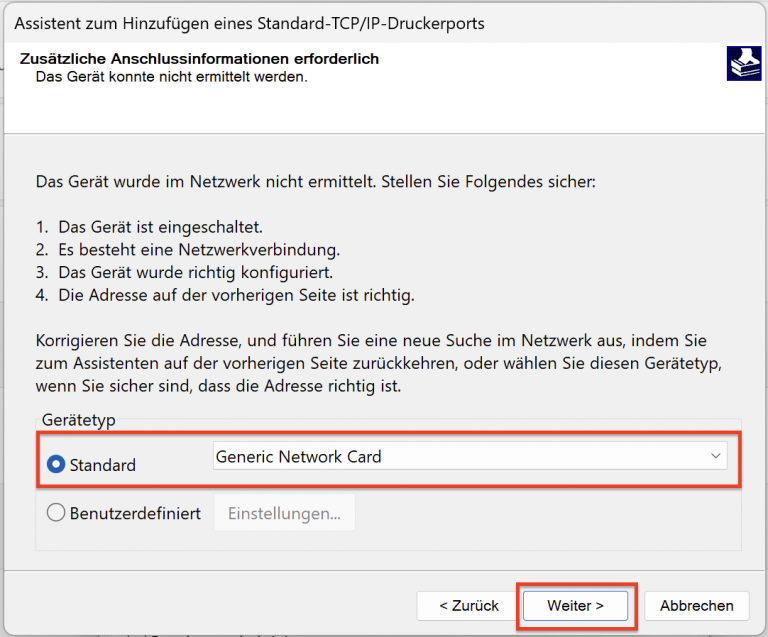Open the Generic Network Card combo box
The image size is (768, 637).
460,457
